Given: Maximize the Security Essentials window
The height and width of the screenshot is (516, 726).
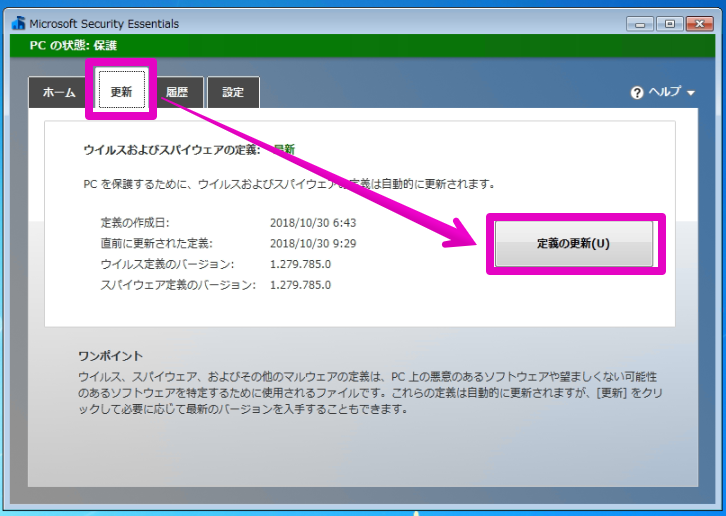Looking at the screenshot, I should (670, 24).
